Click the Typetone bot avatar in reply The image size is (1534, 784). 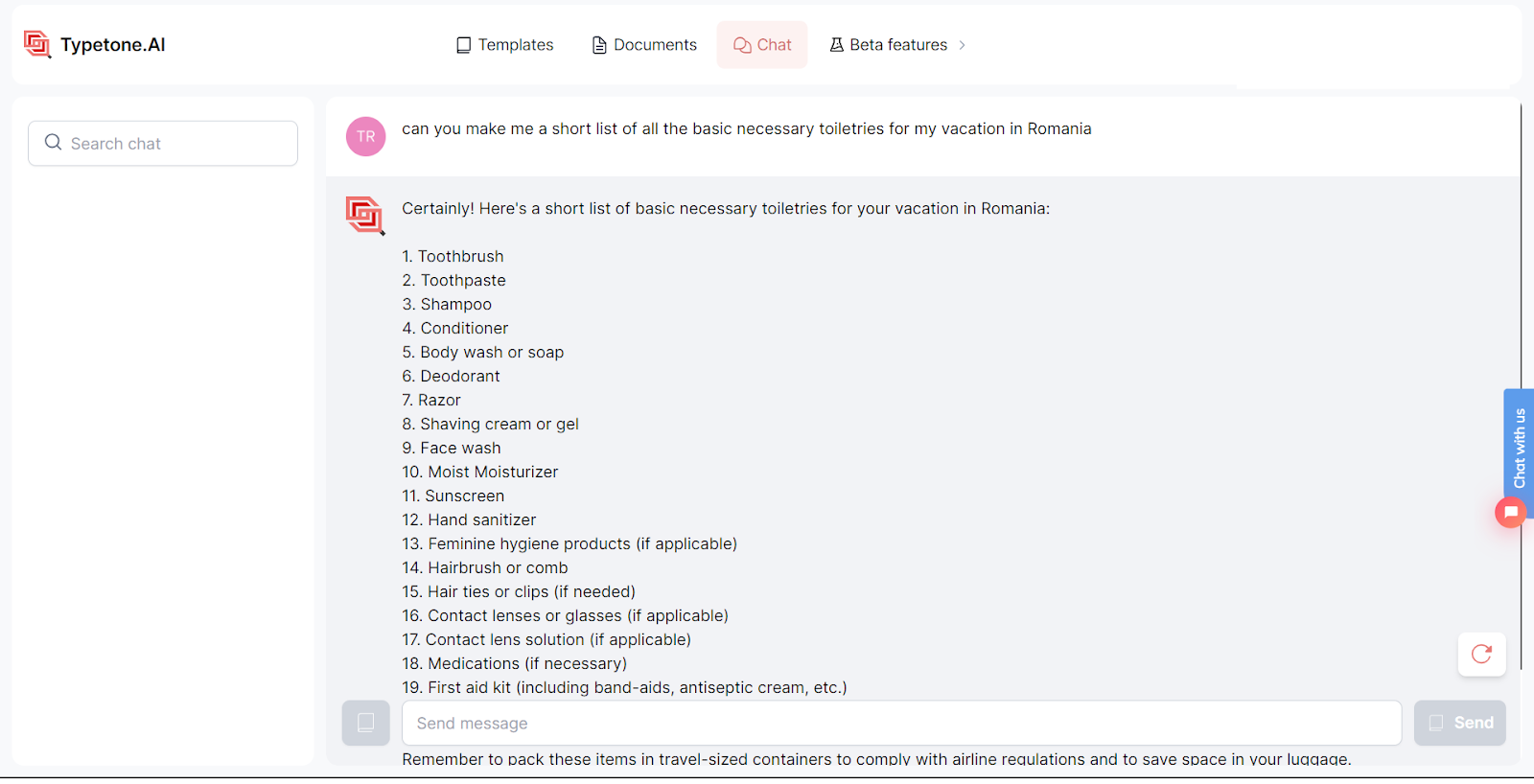(365, 216)
